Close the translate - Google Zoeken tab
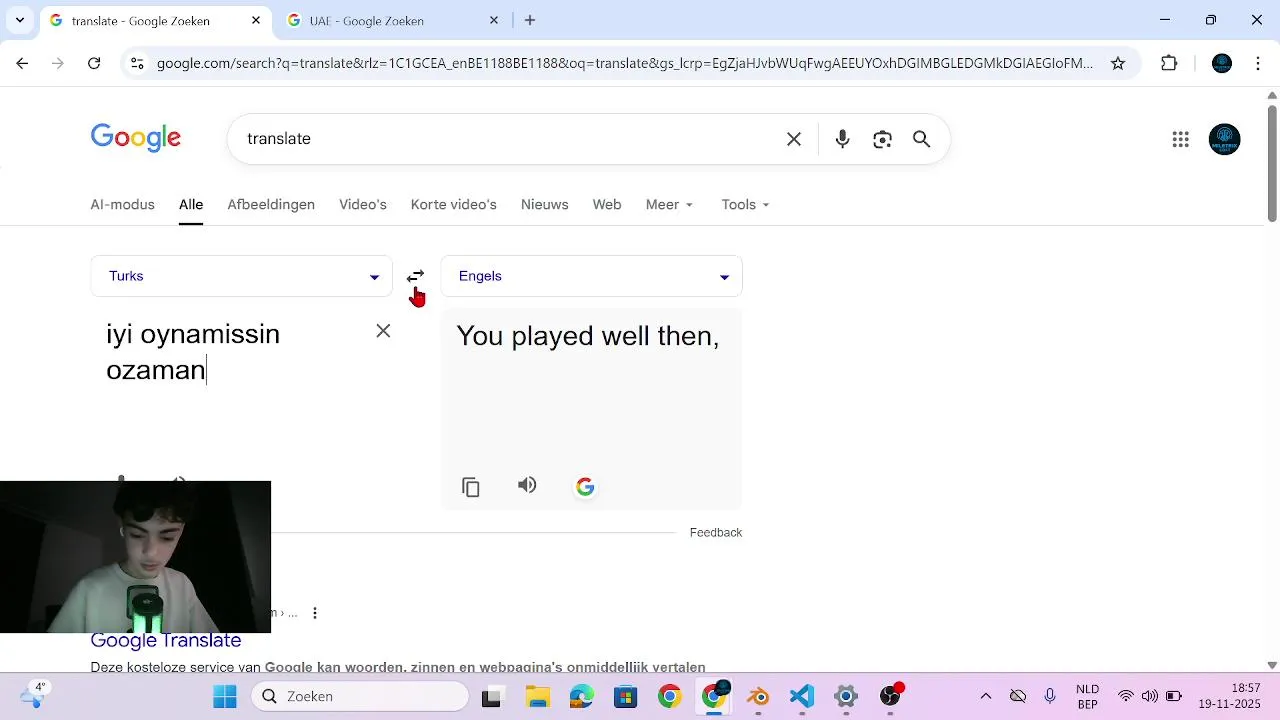Image resolution: width=1280 pixels, height=720 pixels. (256, 20)
